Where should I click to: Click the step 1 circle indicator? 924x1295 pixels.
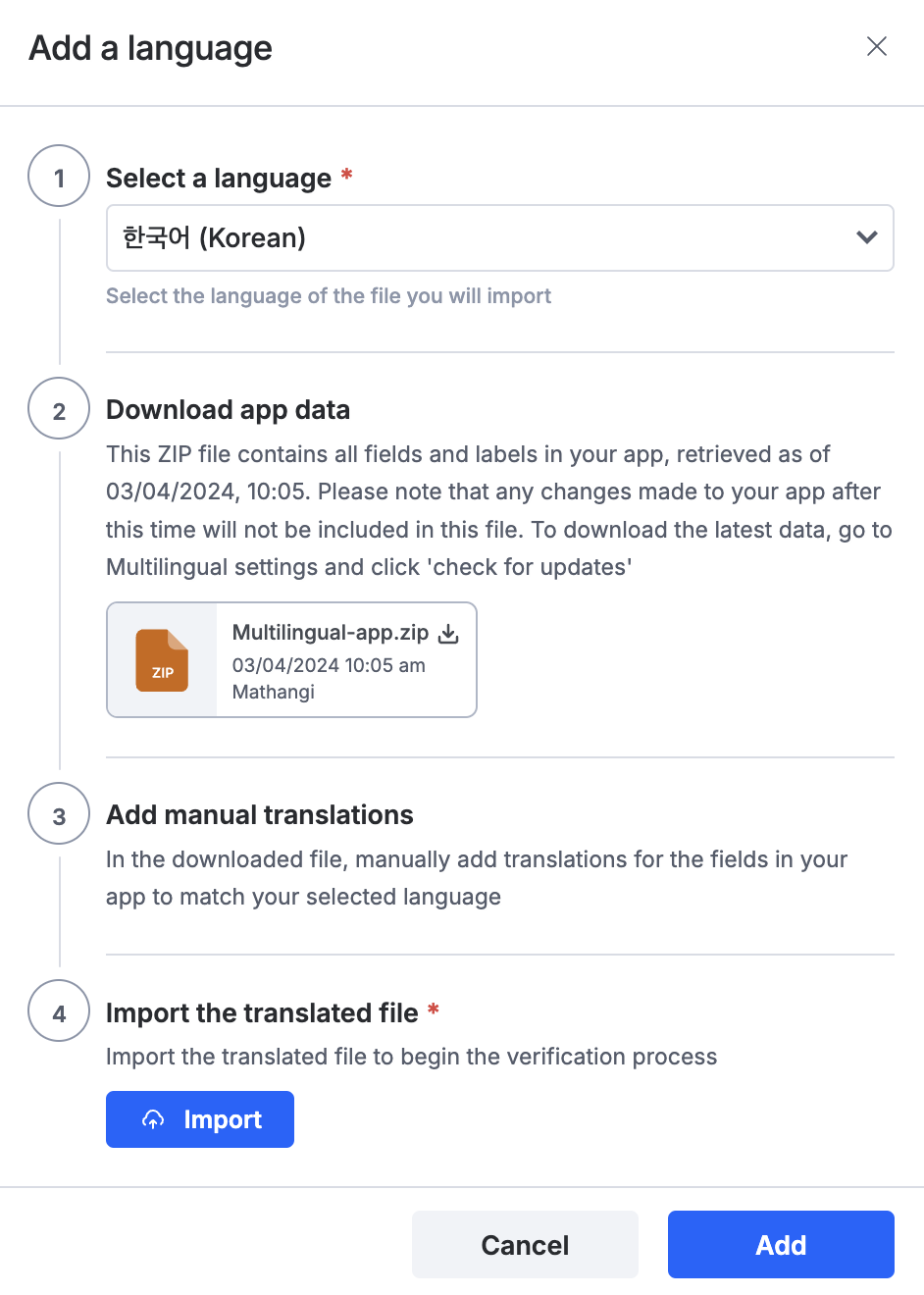click(59, 177)
